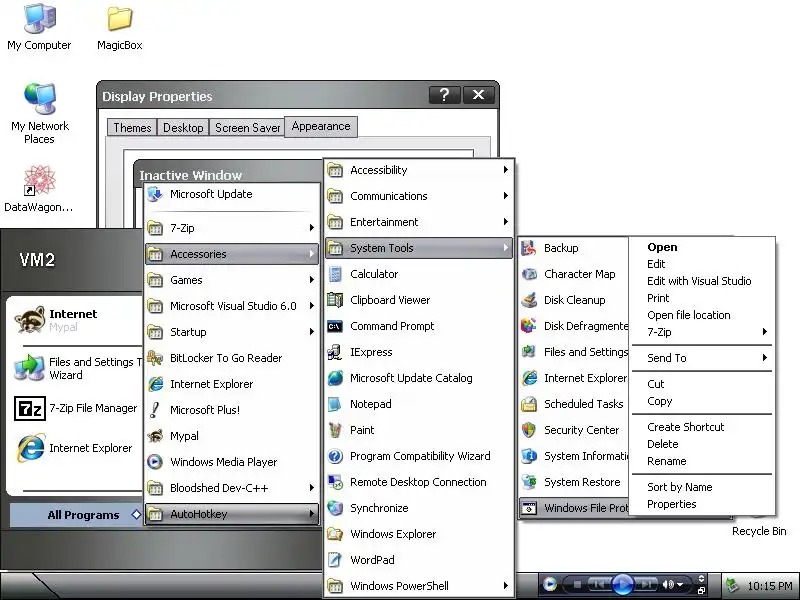Open Clipboard Viewer

pos(418,300)
